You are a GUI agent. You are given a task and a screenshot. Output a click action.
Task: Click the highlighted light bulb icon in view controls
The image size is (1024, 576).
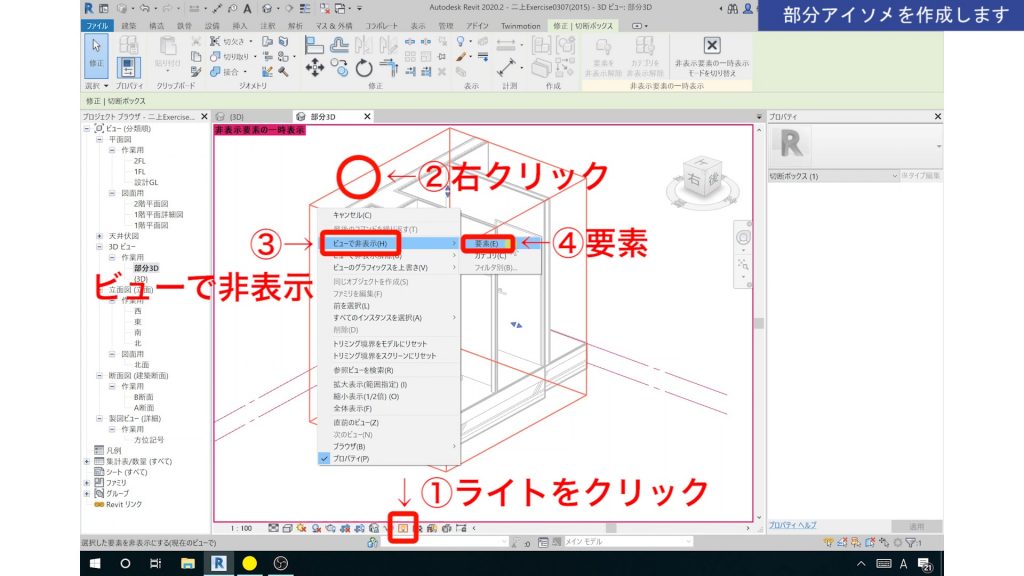(403, 527)
